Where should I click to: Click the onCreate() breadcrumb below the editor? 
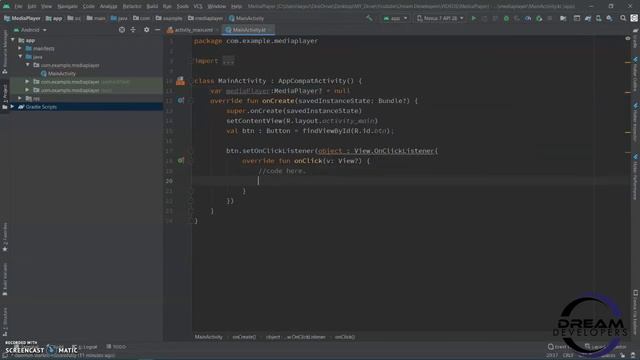click(244, 337)
